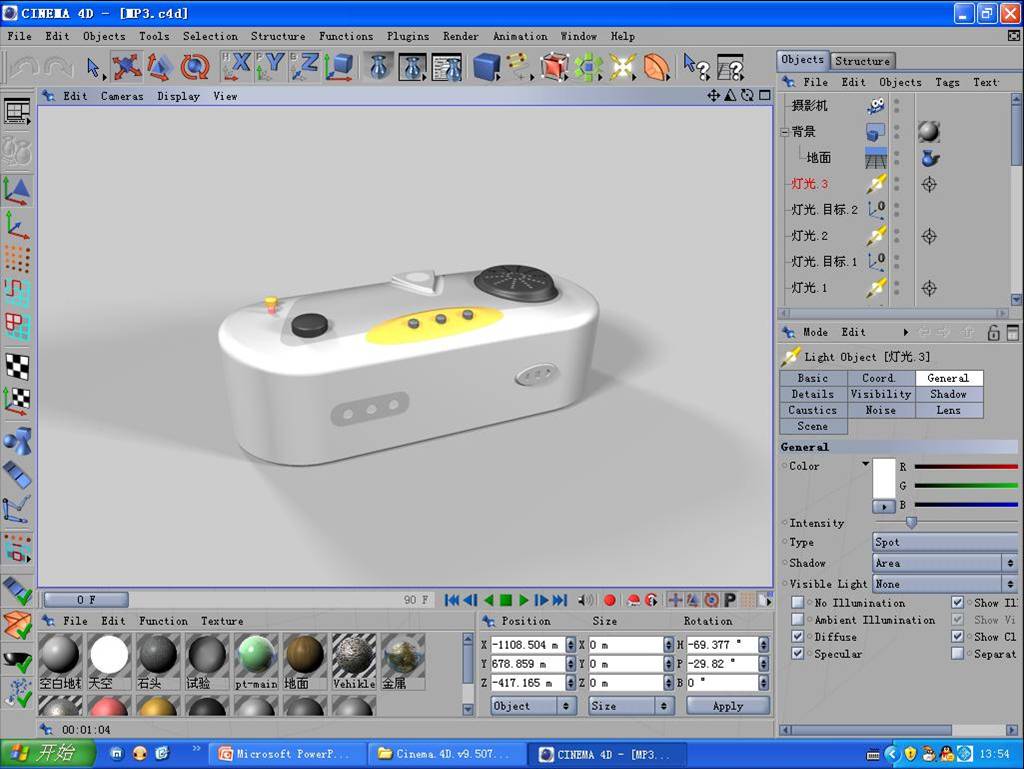Render in Picture Viewer
Image resolution: width=1024 pixels, height=769 pixels.
click(413, 67)
